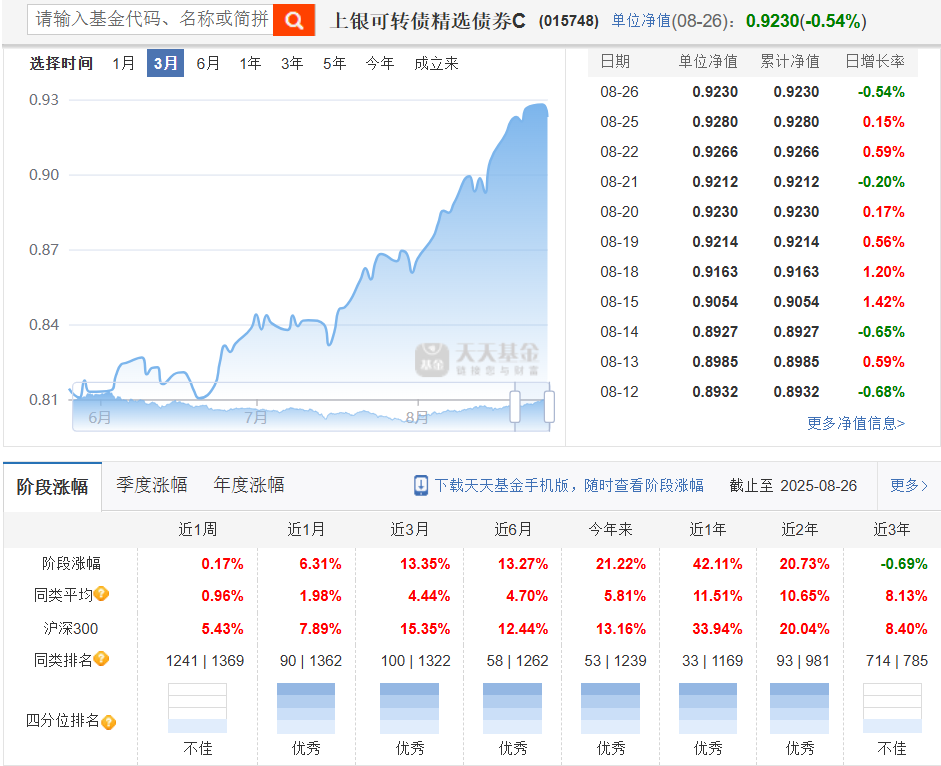941x766 pixels.
Task: Focus the fund code search input field
Action: point(150,20)
